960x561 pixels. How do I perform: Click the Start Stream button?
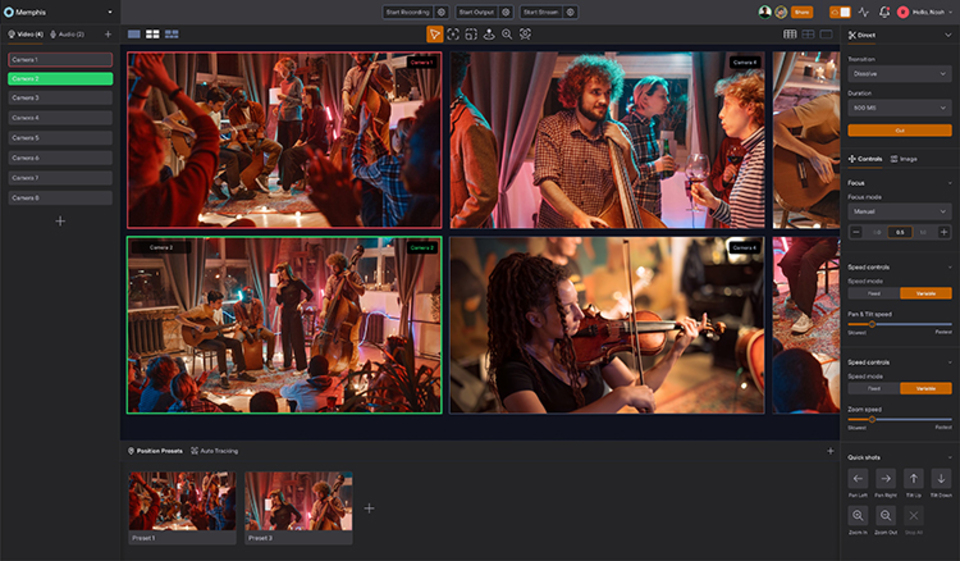[540, 12]
